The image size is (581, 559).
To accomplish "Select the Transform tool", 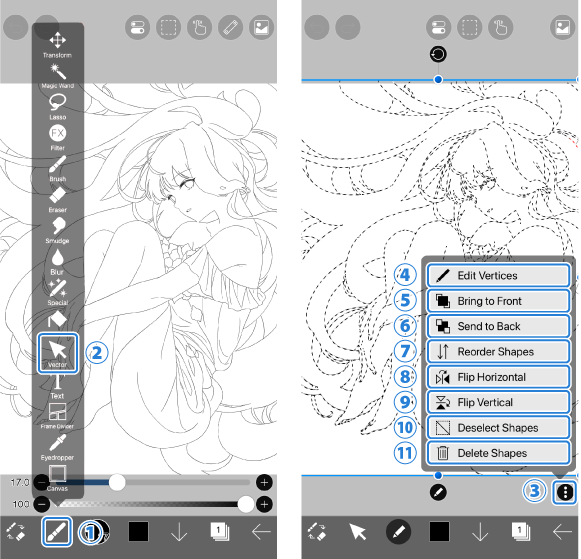I will [x=57, y=45].
